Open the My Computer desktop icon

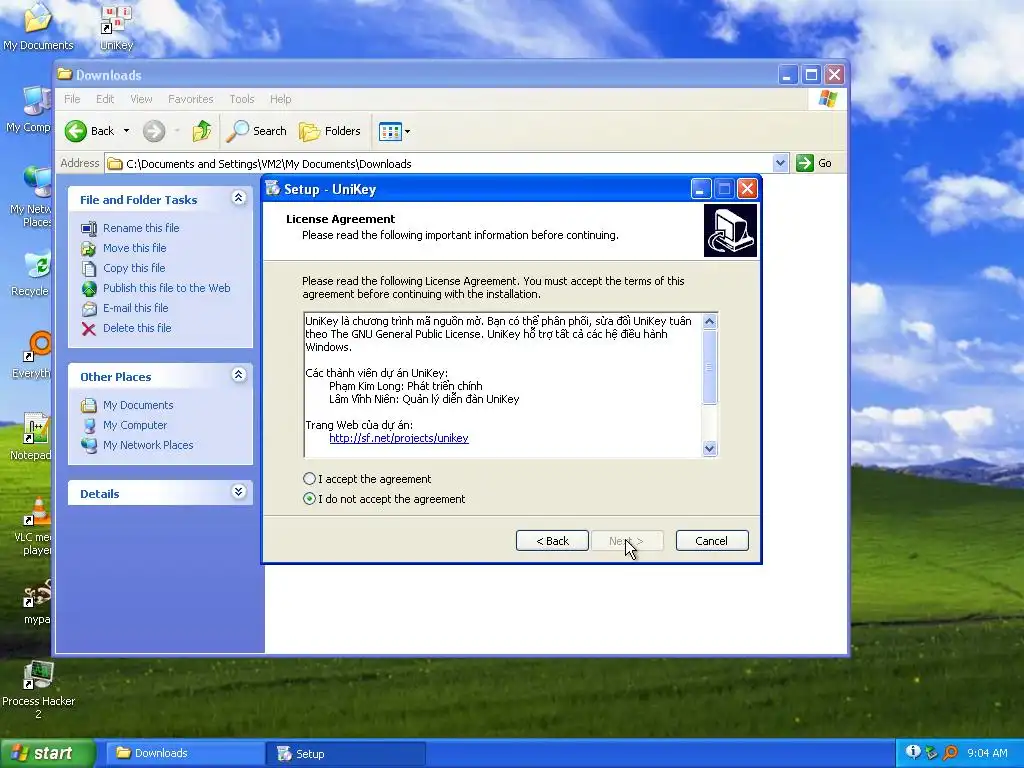pyautogui.click(x=36, y=102)
